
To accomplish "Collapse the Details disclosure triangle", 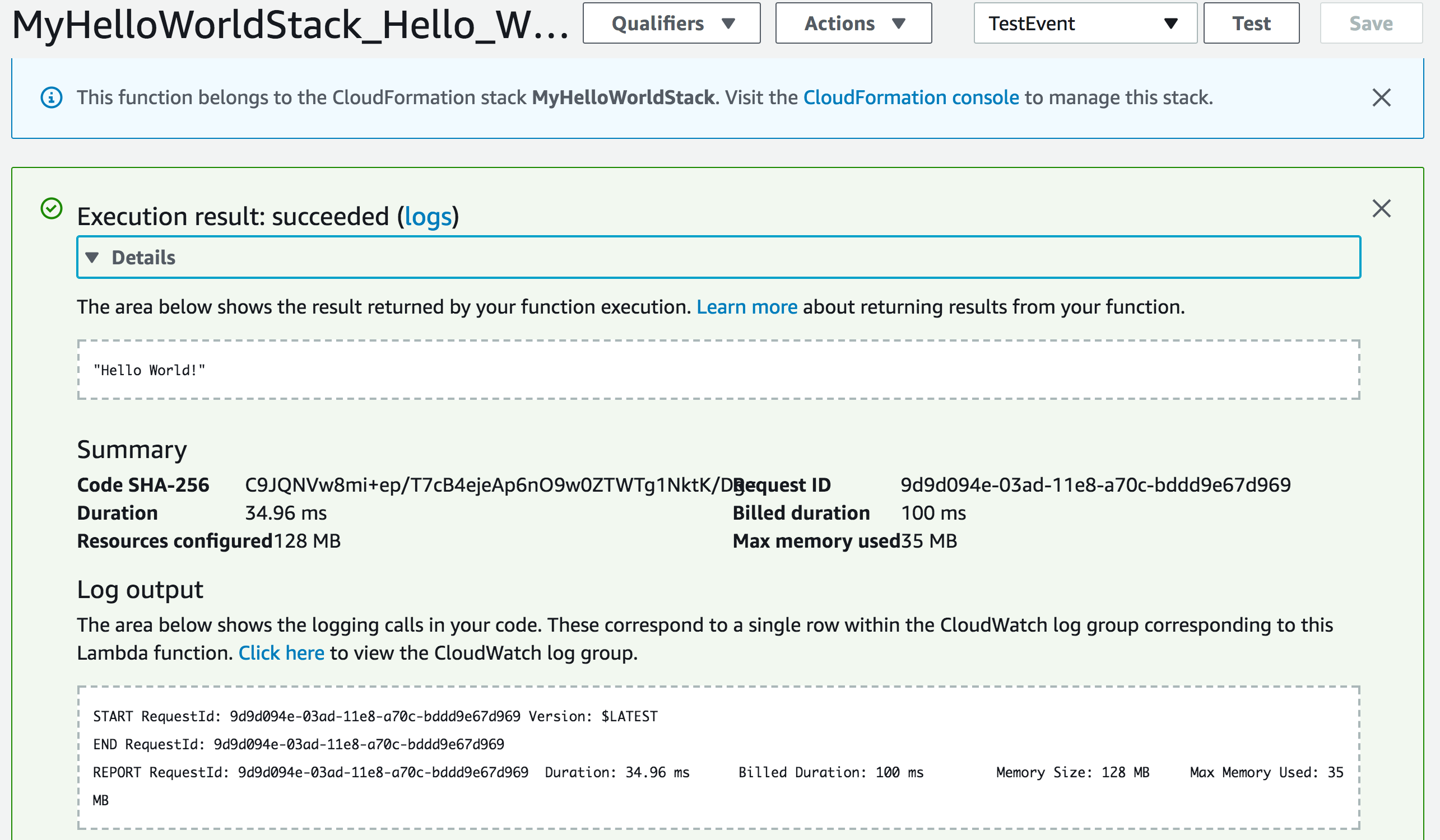I will coord(92,258).
